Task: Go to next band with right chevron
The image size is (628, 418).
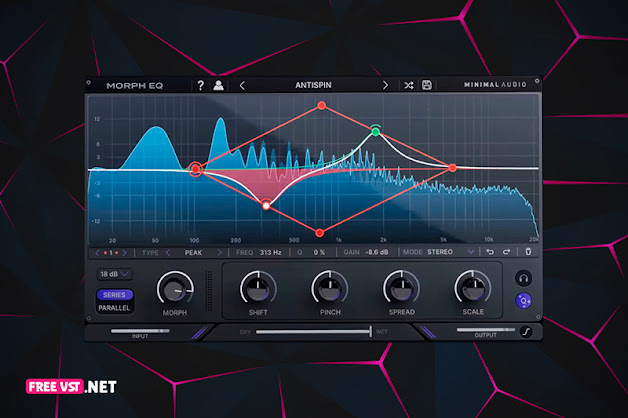Action: [125, 253]
